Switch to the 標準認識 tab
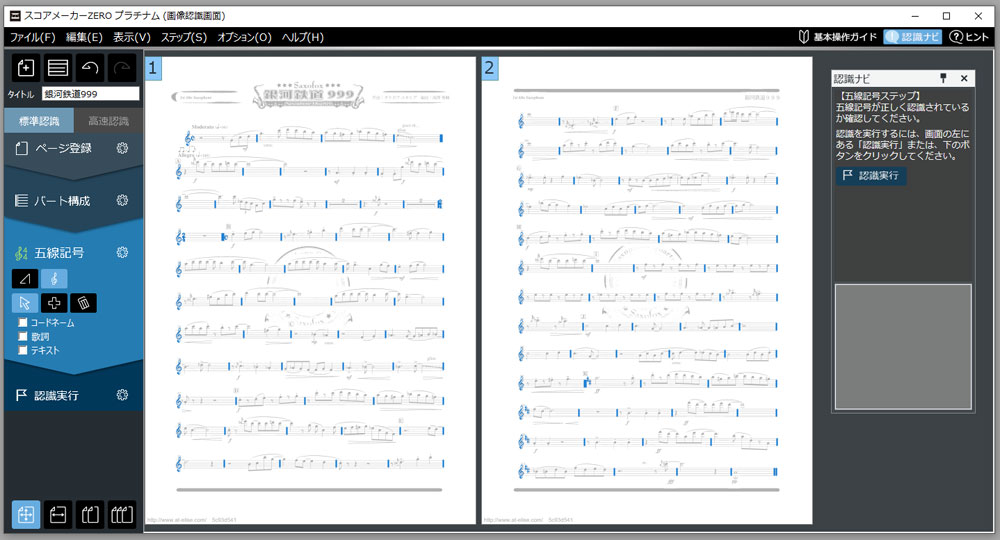 point(39,120)
